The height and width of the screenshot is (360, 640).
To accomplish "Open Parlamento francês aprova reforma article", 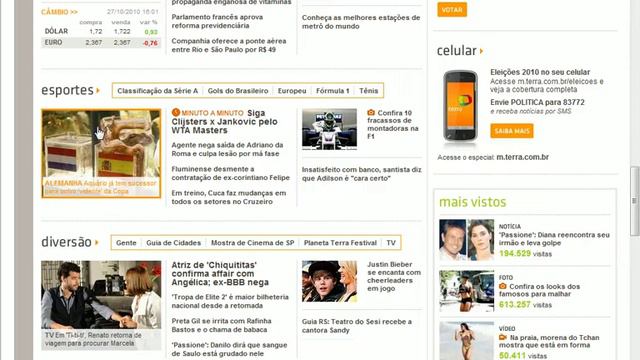I will [x=217, y=21].
